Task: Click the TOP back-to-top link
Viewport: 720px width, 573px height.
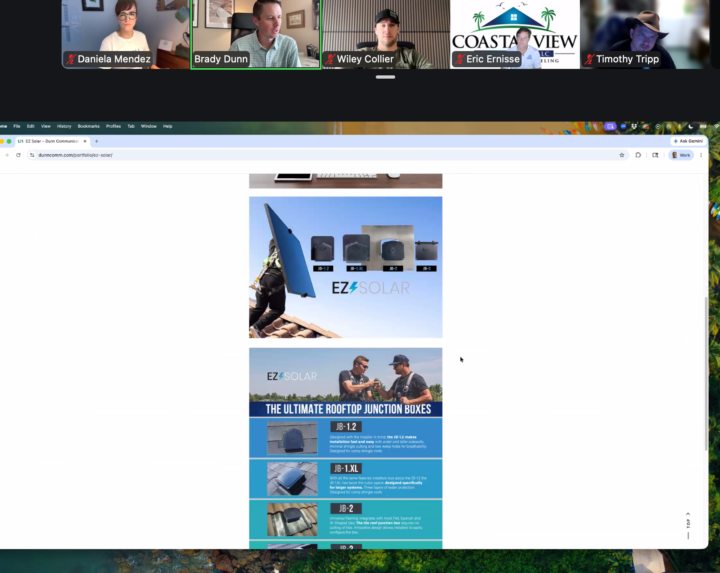Action: pyautogui.click(x=688, y=526)
